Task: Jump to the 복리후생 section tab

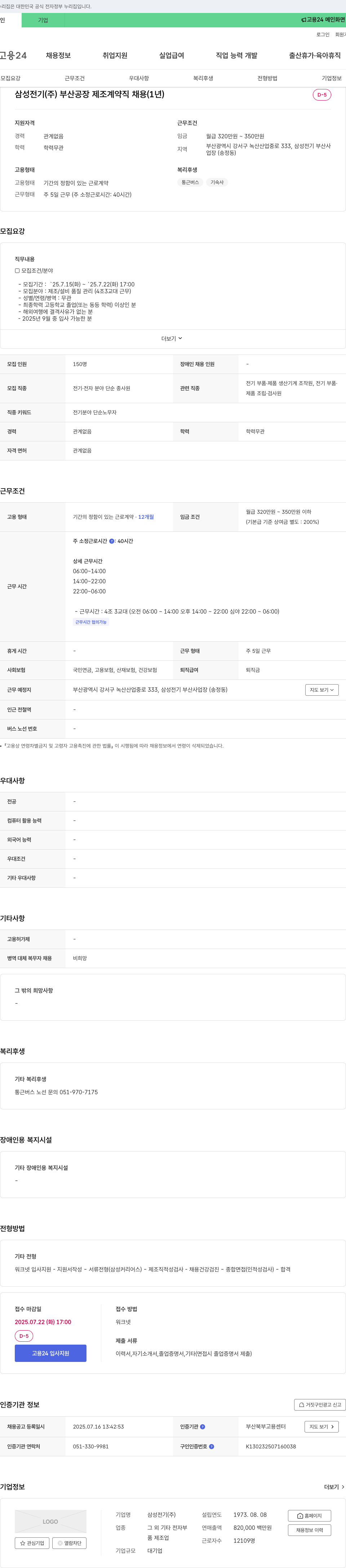Action: [x=203, y=79]
